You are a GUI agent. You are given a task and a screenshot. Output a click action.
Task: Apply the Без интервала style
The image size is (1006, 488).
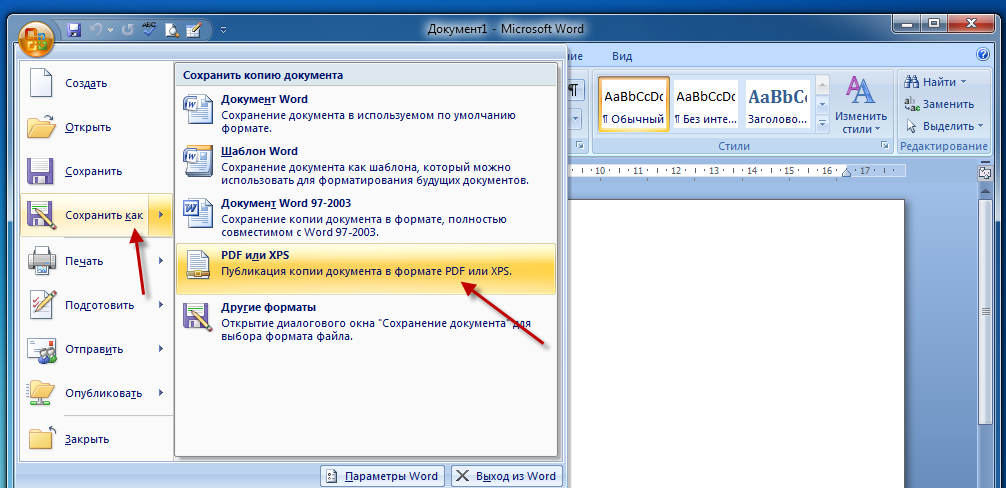pos(706,104)
